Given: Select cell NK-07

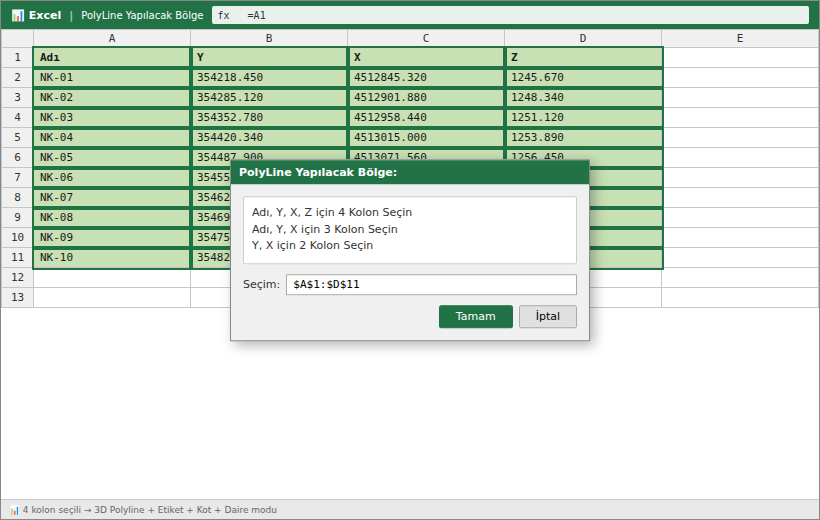Looking at the screenshot, I should pos(112,197).
